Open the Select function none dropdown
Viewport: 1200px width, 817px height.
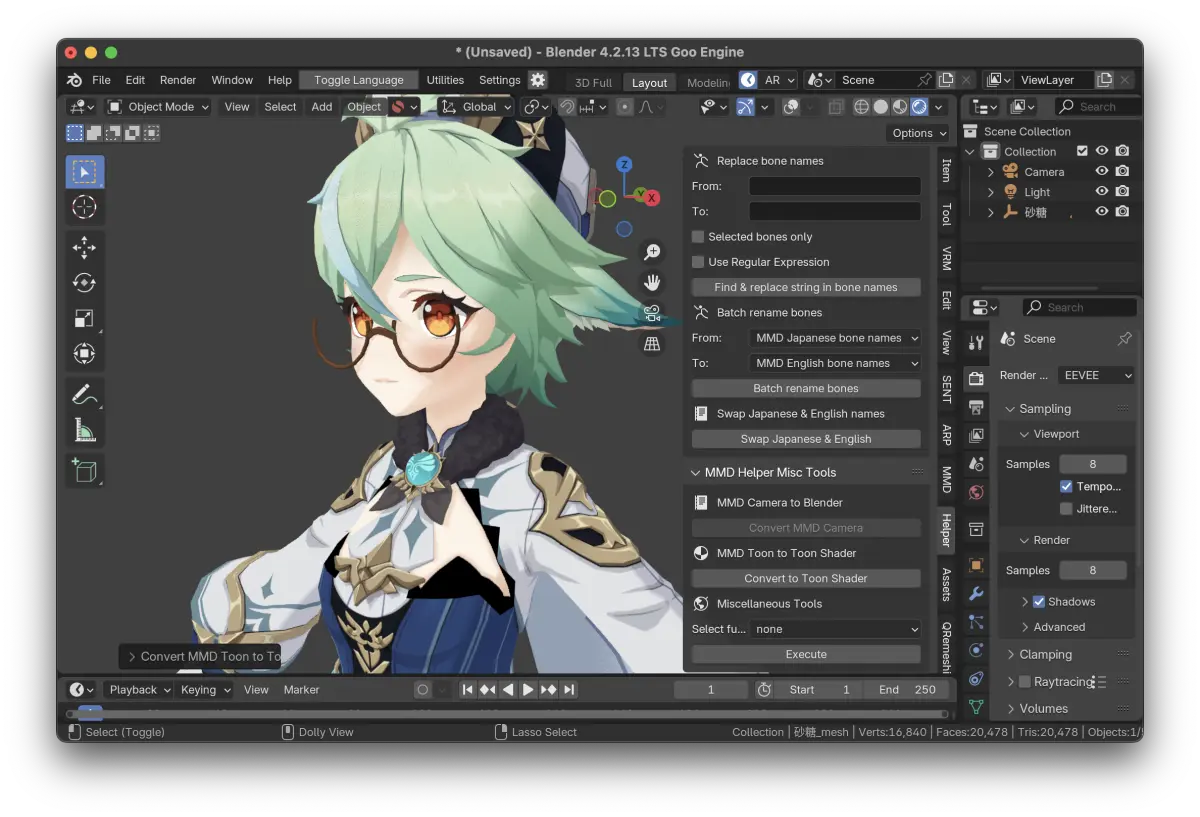(x=835, y=629)
